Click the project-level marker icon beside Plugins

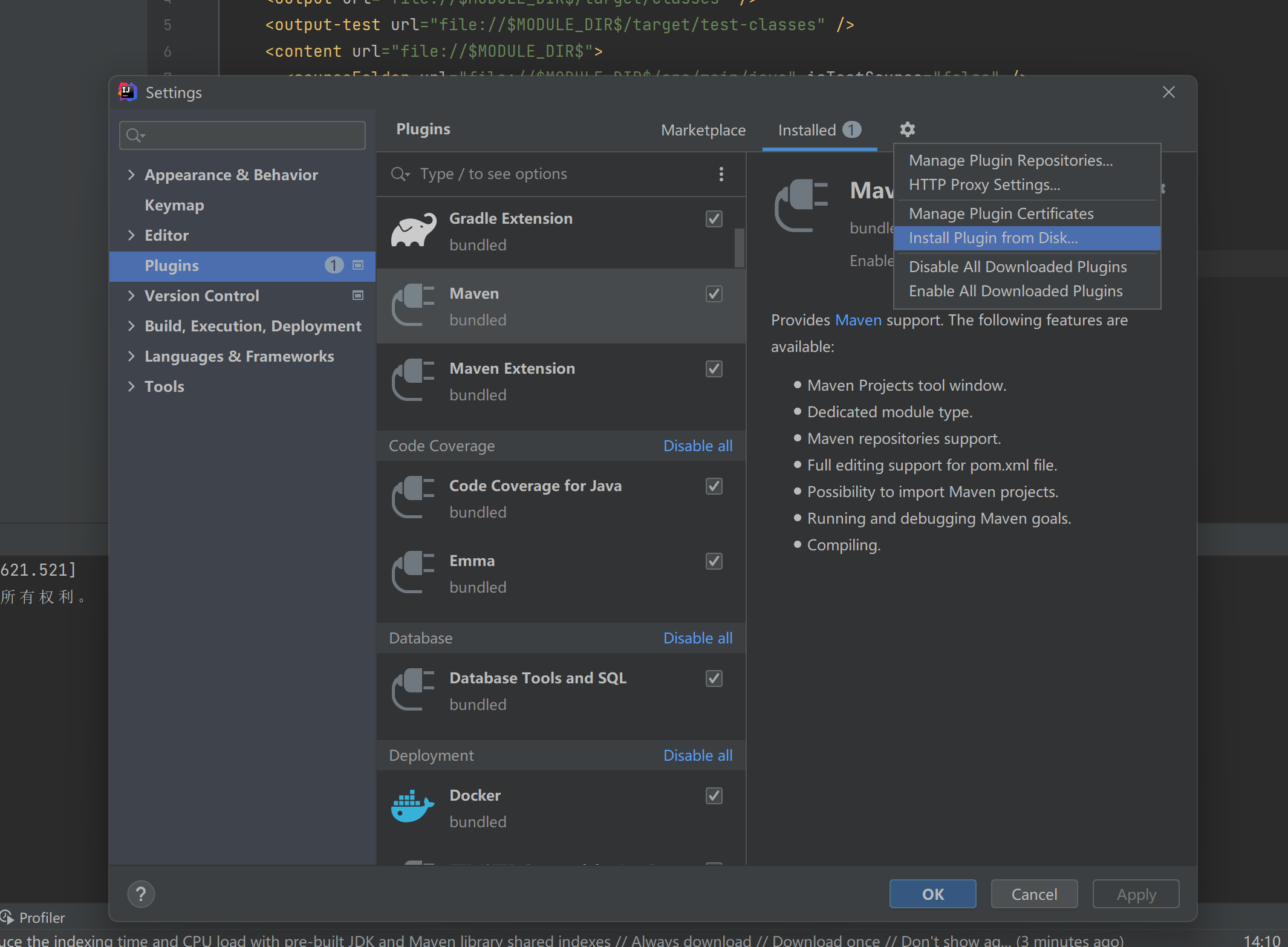(358, 265)
